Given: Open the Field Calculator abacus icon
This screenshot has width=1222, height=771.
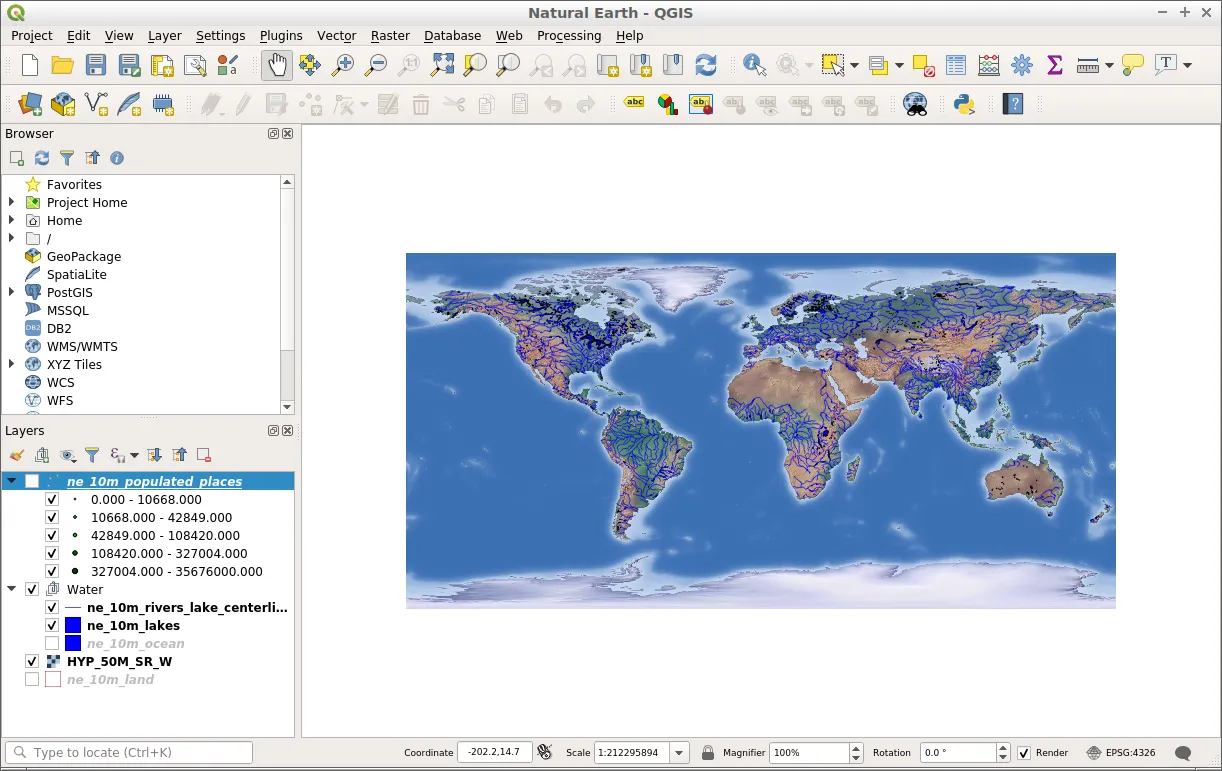Looking at the screenshot, I should 989,66.
